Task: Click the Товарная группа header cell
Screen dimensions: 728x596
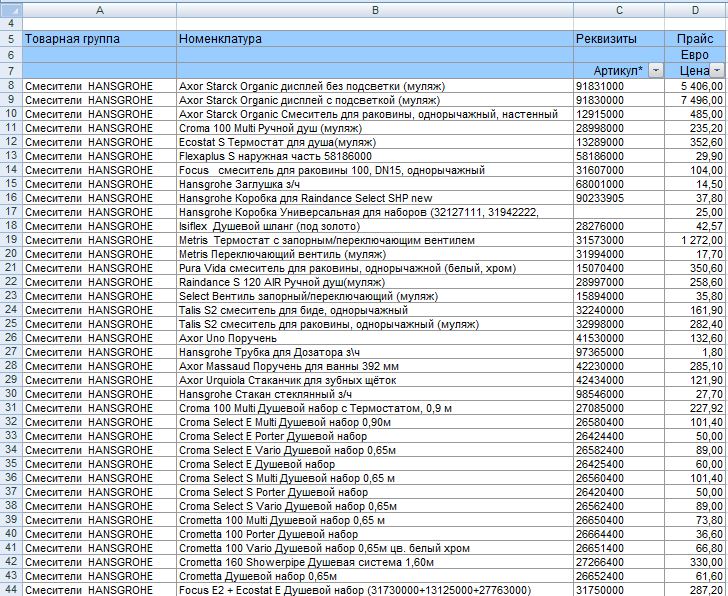Action: (99, 39)
